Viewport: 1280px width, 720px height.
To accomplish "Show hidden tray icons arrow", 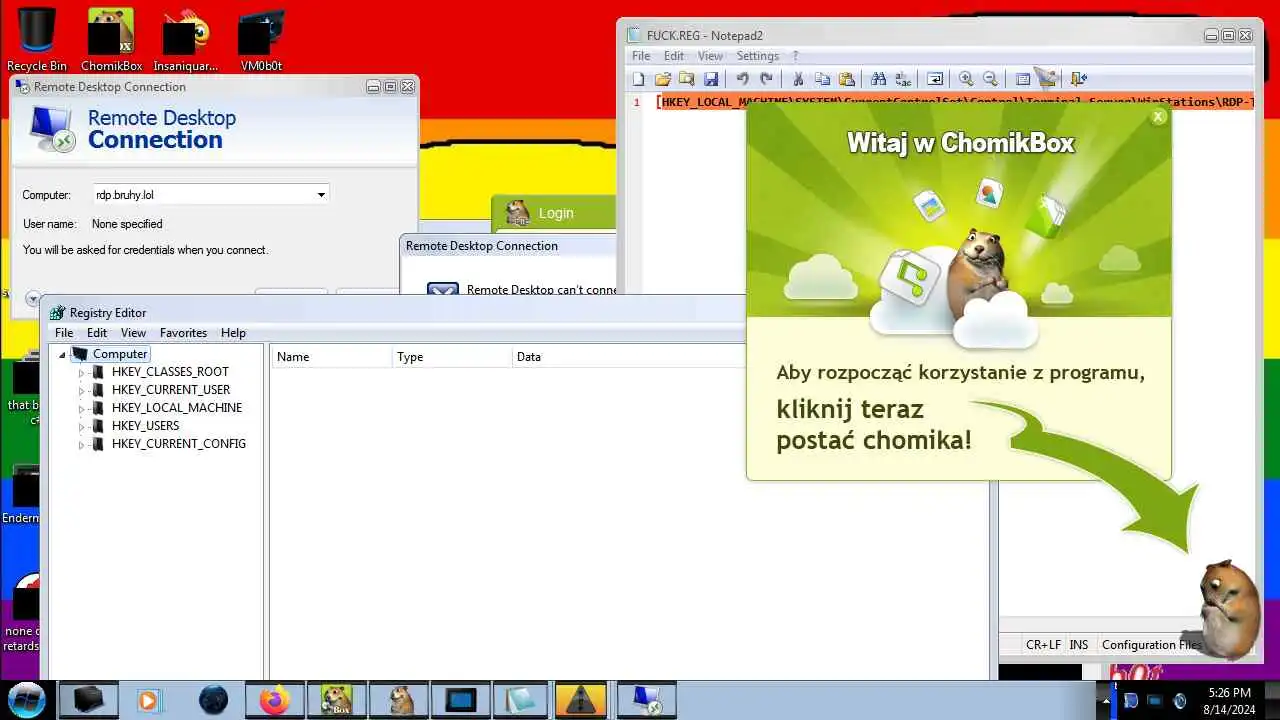I will 1106,700.
